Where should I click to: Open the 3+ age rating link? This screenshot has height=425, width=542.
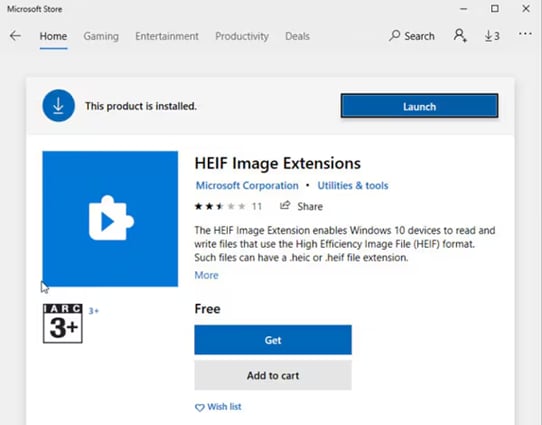[94, 311]
